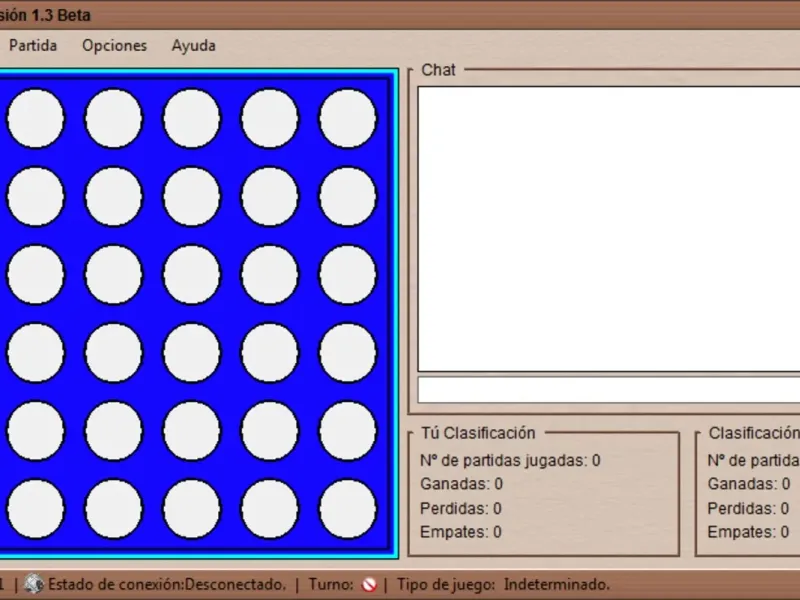Click 'Empates: 0' in the right Clasificación panel
800x600 pixels.
748,532
